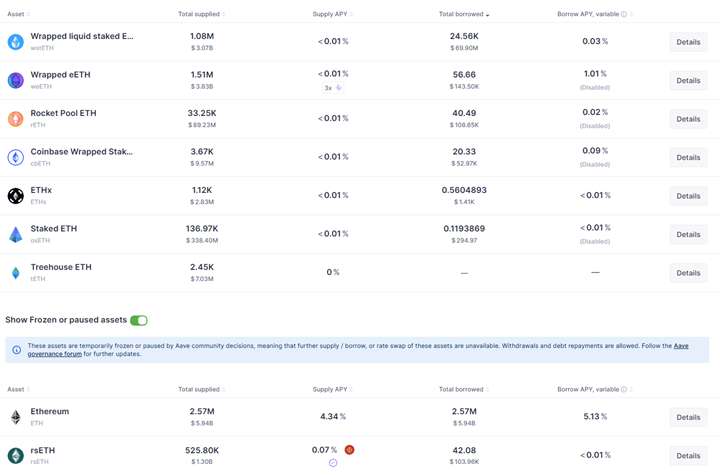Click the rsETH token icon

click(x=16, y=456)
